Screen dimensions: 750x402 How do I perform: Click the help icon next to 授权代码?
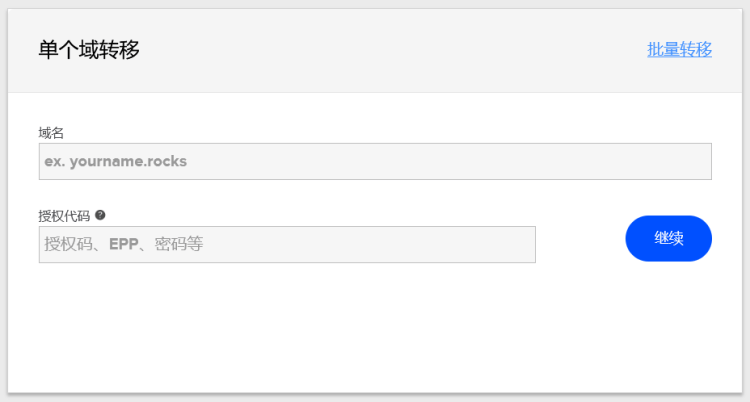[100, 215]
